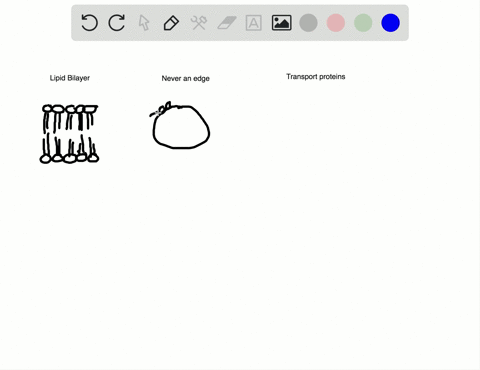Viewport: 480px width, 370px height.
Task: Open the tools wrench and hammer icon
Action: coord(199,23)
